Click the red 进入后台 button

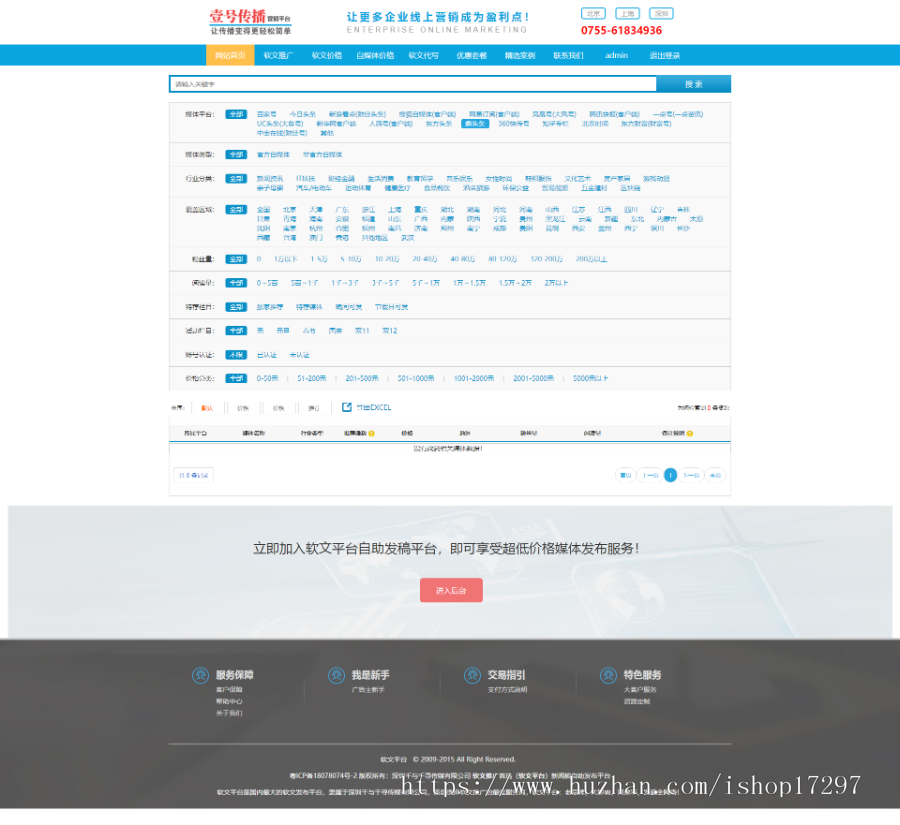(x=451, y=590)
